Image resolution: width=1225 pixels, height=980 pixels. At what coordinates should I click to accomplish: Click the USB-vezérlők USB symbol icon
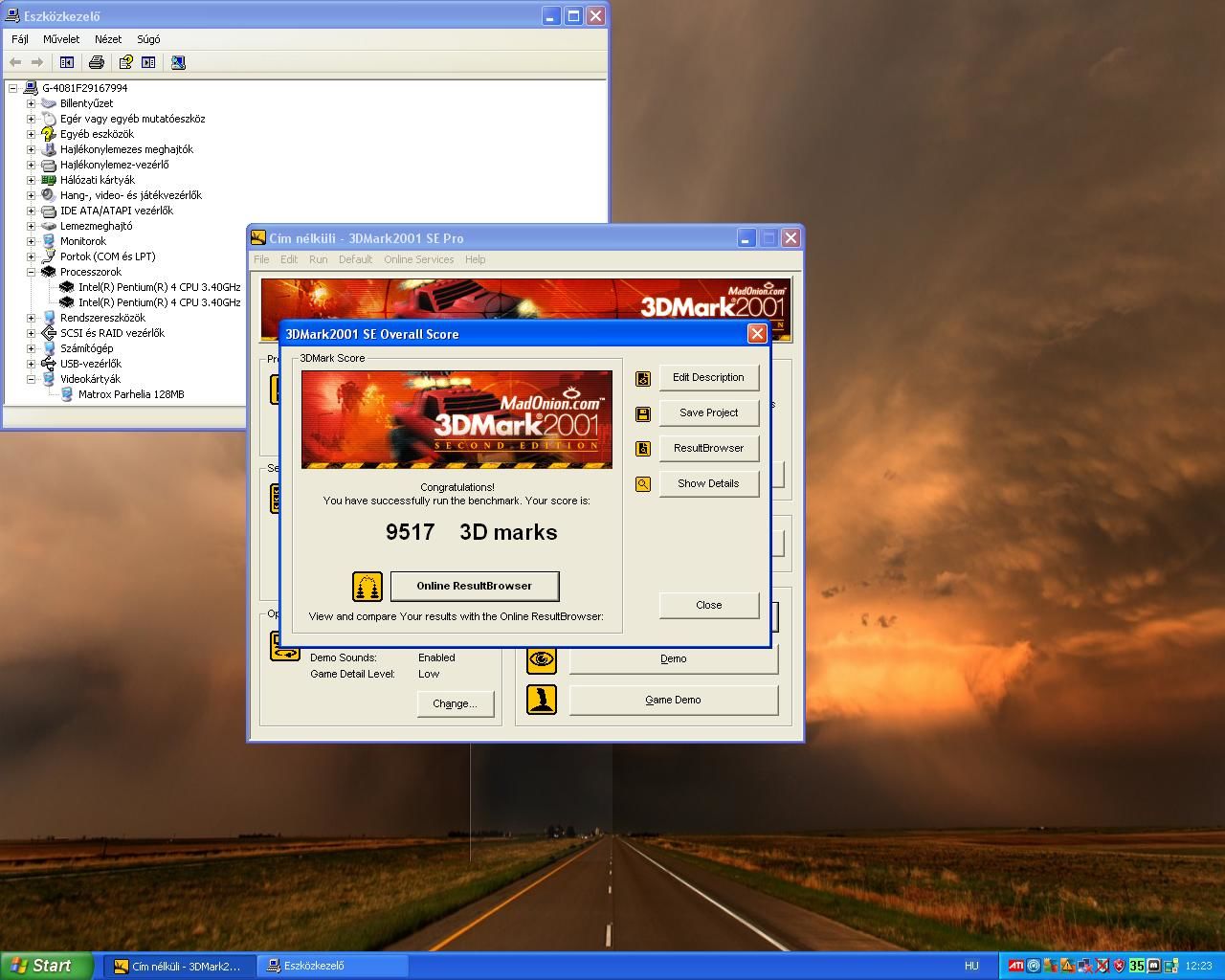(49, 364)
